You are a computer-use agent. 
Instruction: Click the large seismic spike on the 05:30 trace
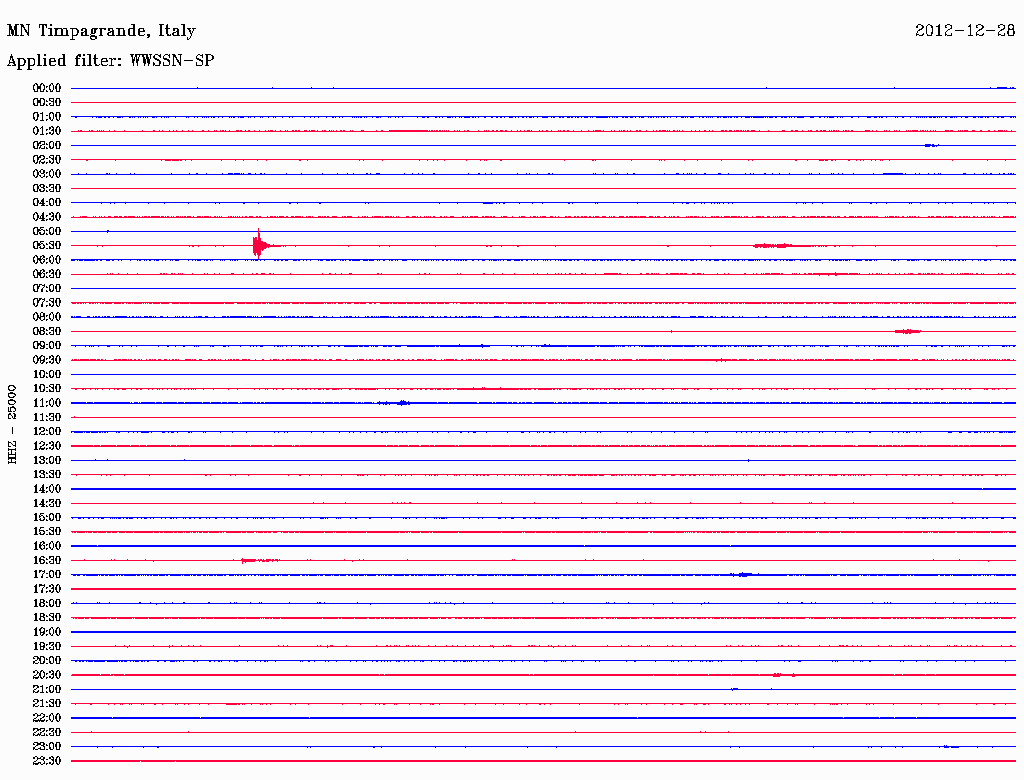pyautogui.click(x=259, y=245)
